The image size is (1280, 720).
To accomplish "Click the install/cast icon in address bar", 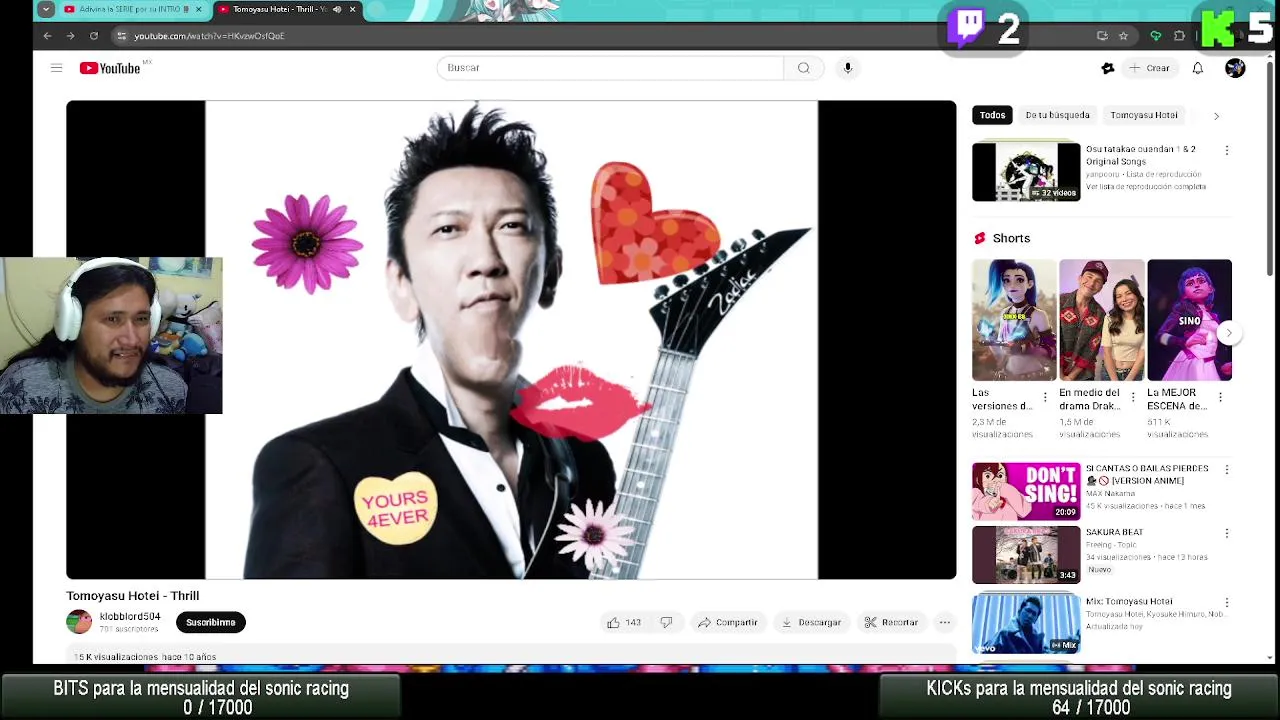I will (1102, 36).
